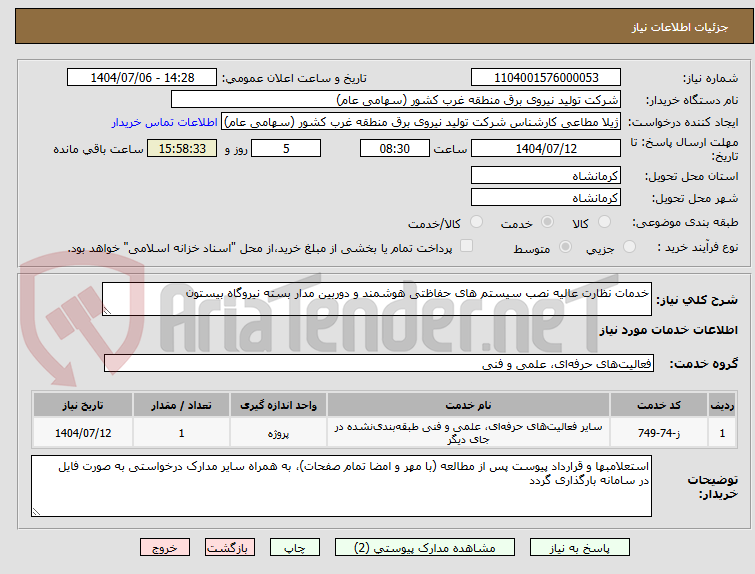Click the کد خدمت column header
The width and height of the screenshot is (755, 574).
coord(658,405)
